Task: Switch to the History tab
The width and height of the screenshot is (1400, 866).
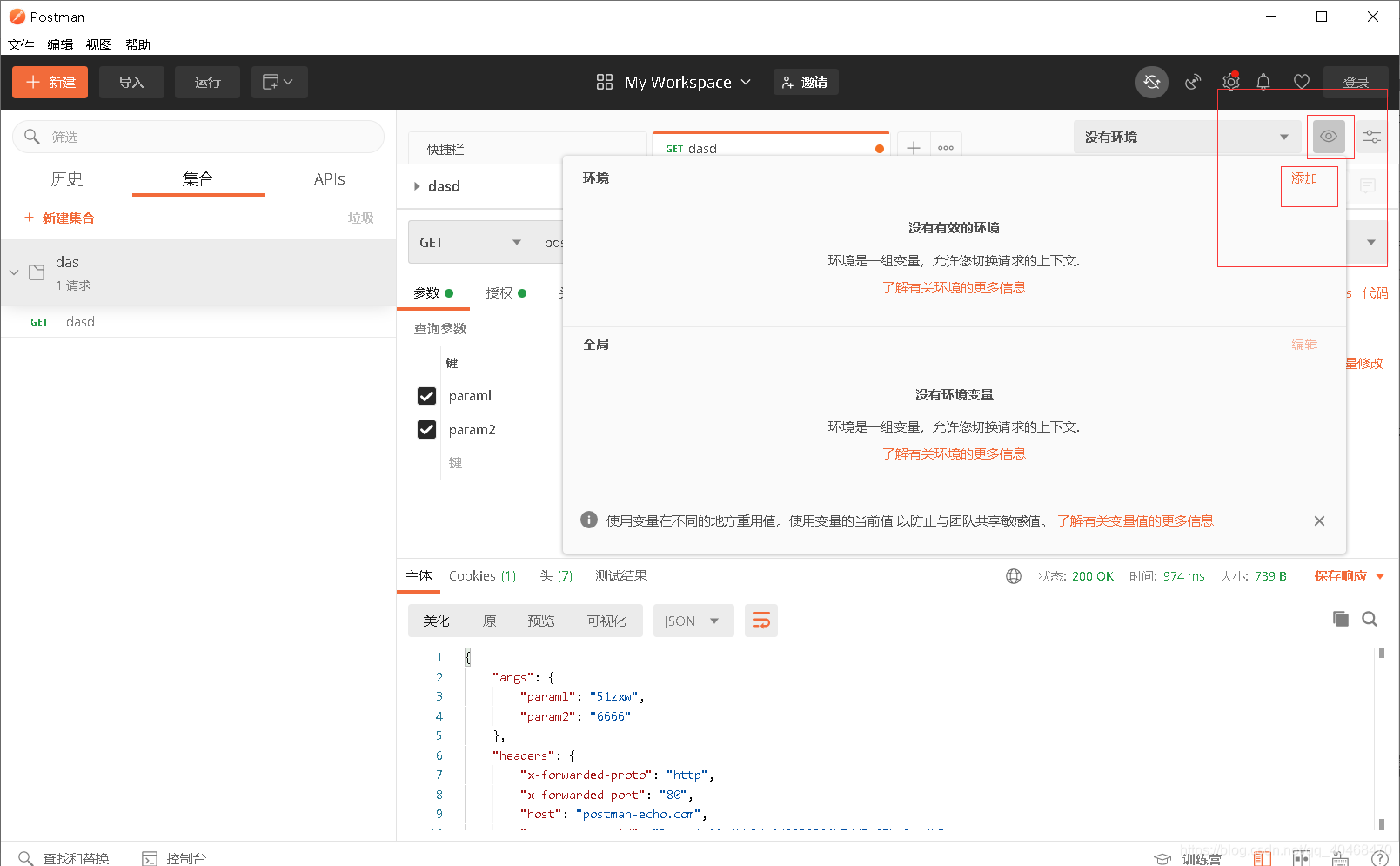Action: (x=66, y=178)
